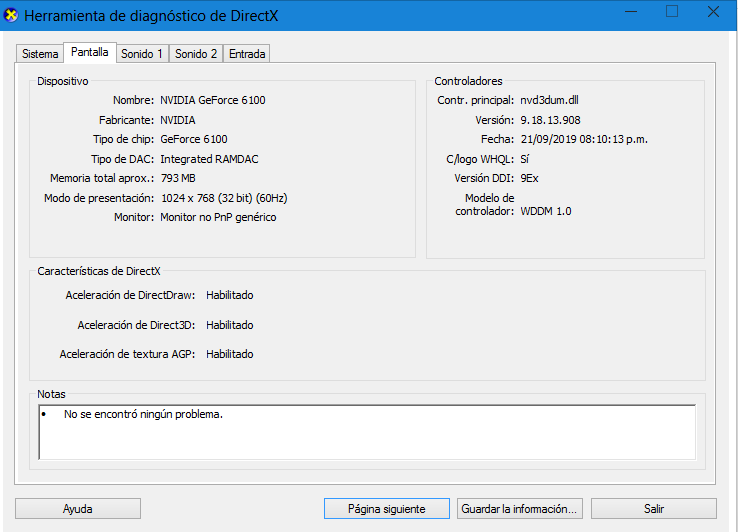This screenshot has width=738, height=532.
Task: Click driver version 9.18.13.908
Action: [x=550, y=120]
